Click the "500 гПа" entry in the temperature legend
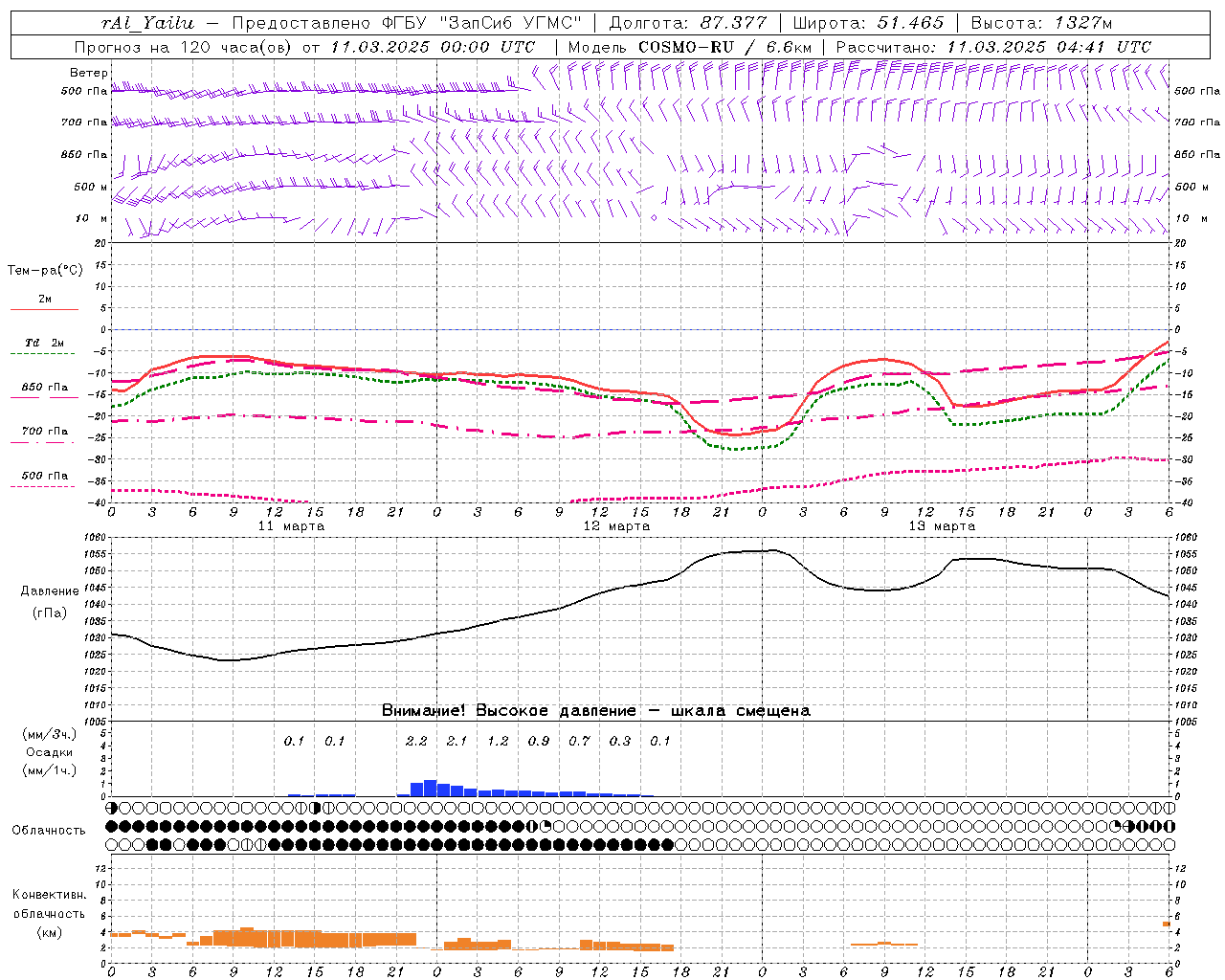 pyautogui.click(x=44, y=476)
